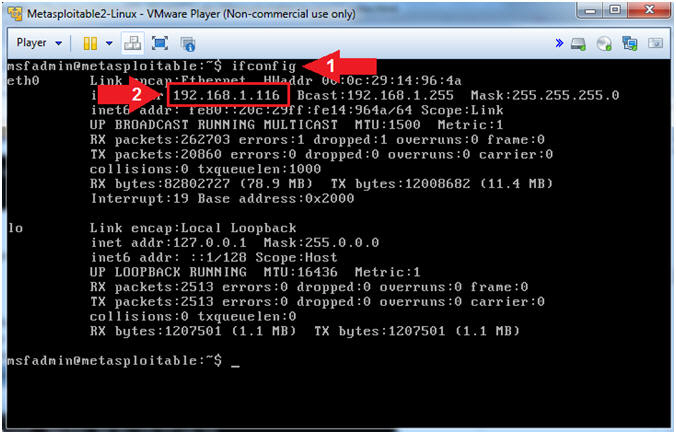
Task: Click Scope:Host text
Action: click(x=296, y=258)
